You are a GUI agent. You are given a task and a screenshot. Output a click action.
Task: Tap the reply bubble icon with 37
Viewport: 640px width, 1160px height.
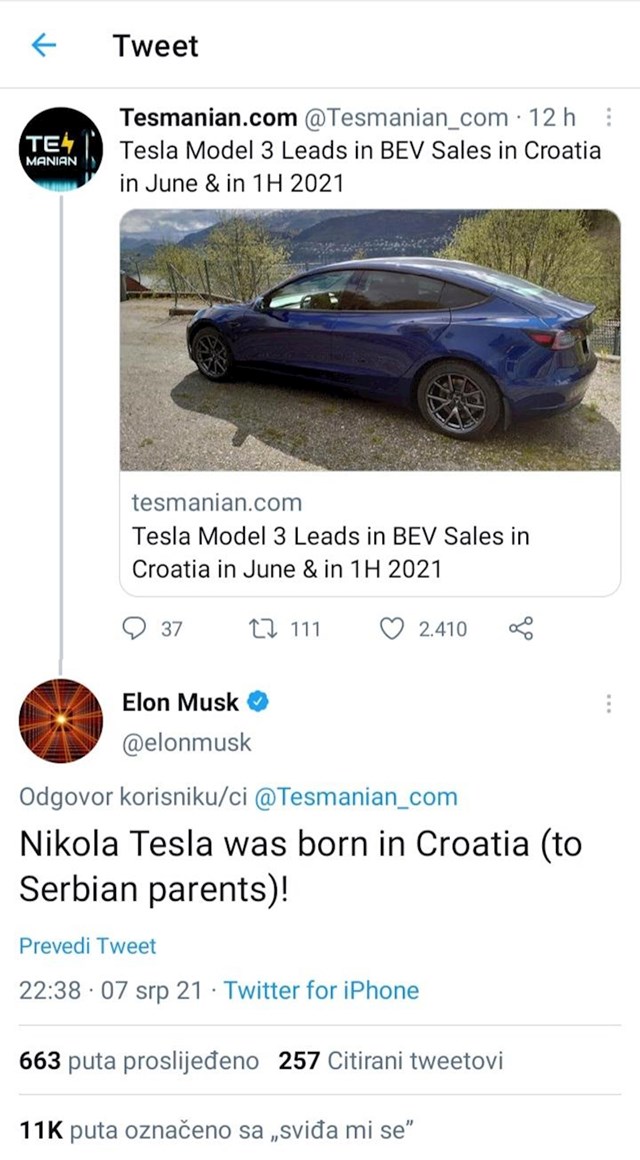tap(134, 629)
